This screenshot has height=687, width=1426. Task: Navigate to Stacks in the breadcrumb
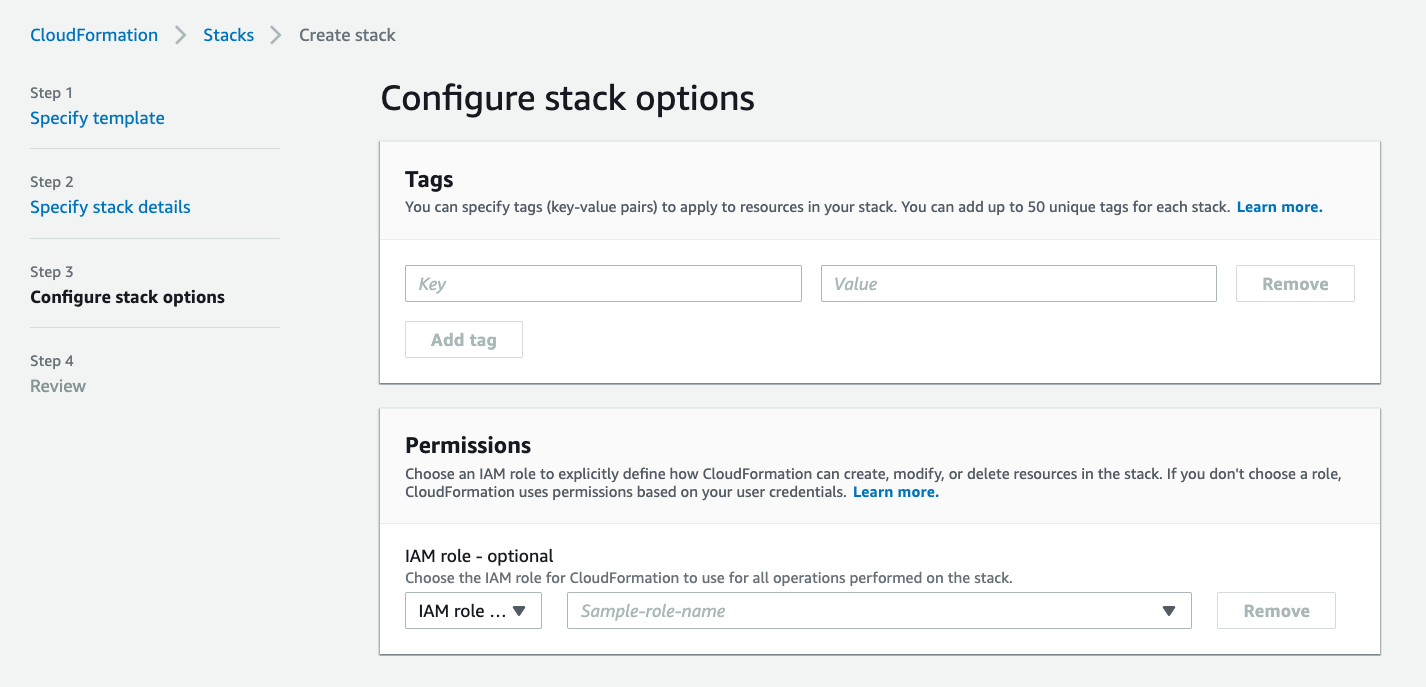tap(228, 35)
